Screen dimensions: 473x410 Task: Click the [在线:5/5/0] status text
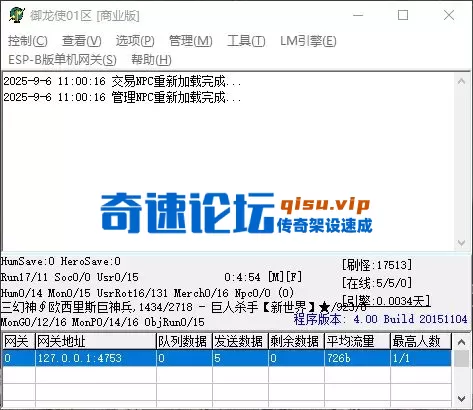point(377,283)
